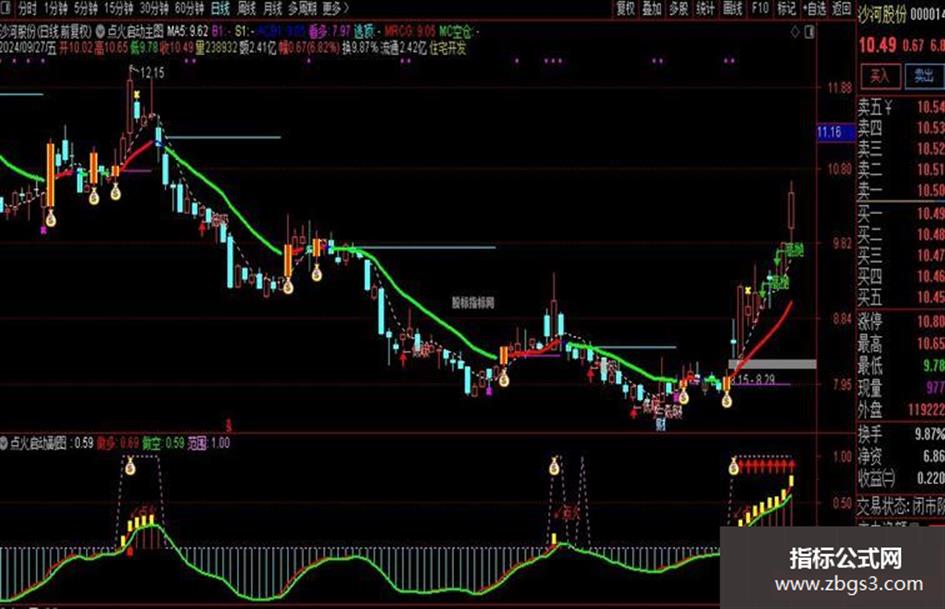
Task: Click diamond icon at chart top-right
Action: coord(795,32)
